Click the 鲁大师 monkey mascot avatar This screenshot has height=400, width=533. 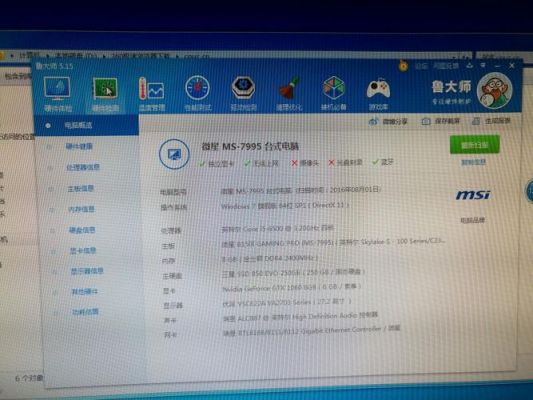(x=495, y=91)
